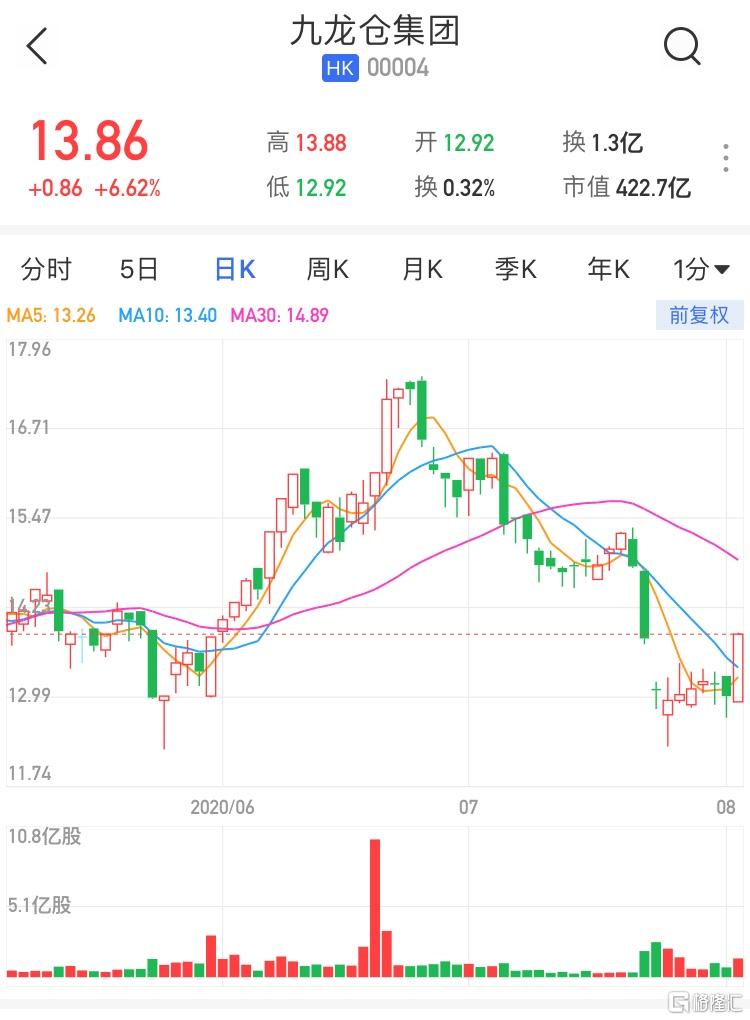
Task: Switch to the 分时 chart tab
Action: [x=47, y=269]
